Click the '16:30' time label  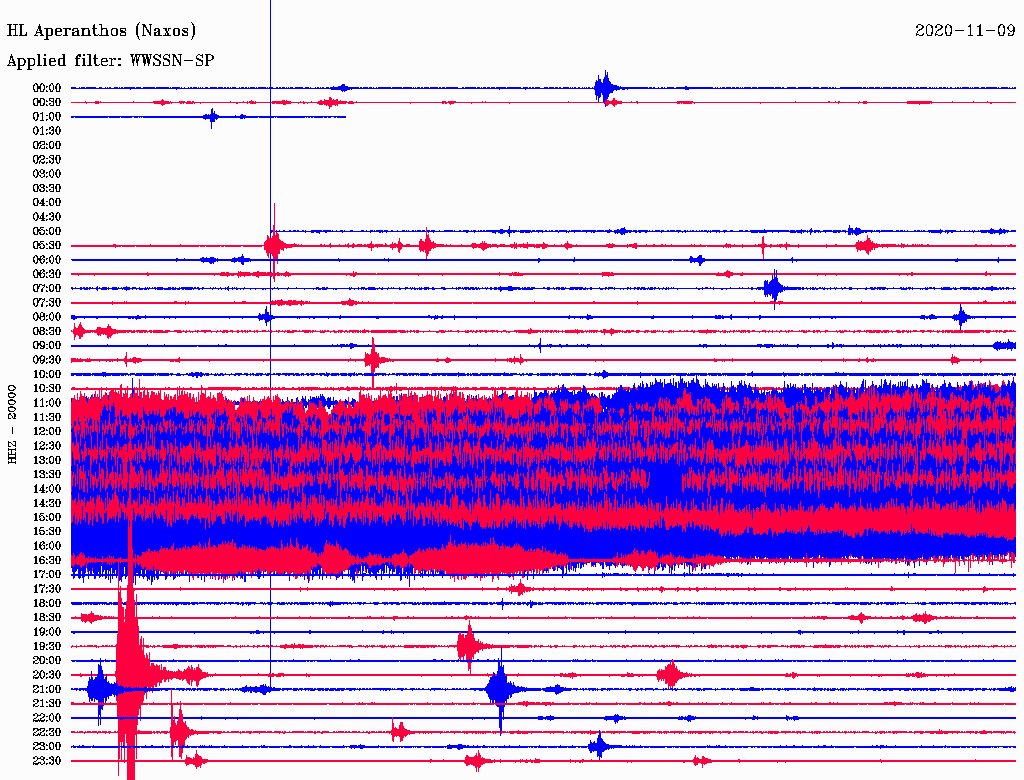[47, 561]
